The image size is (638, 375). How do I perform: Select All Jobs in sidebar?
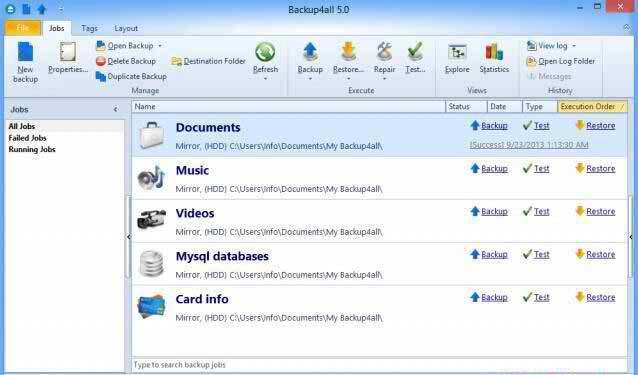coord(22,126)
